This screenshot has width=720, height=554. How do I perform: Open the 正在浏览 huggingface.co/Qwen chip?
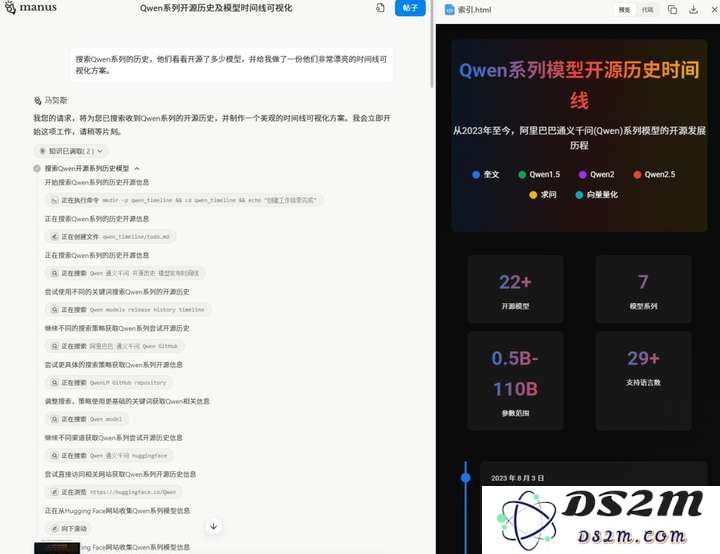[114, 492]
